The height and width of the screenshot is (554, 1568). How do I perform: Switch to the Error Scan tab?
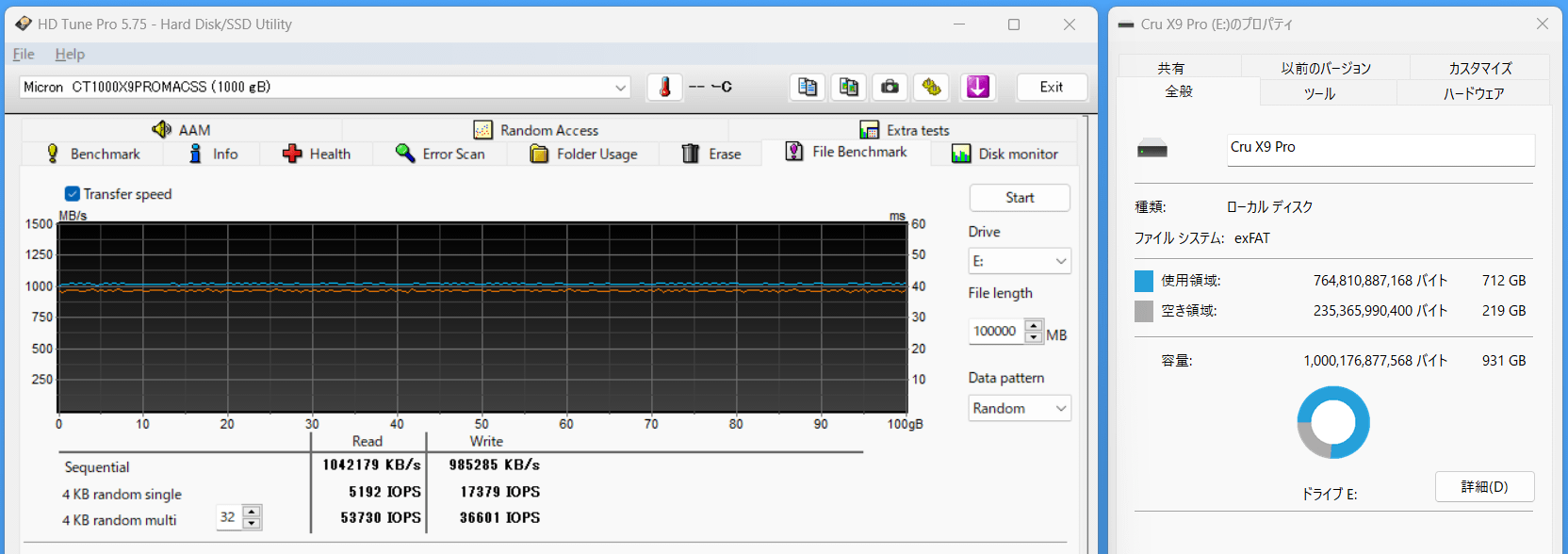[440, 154]
